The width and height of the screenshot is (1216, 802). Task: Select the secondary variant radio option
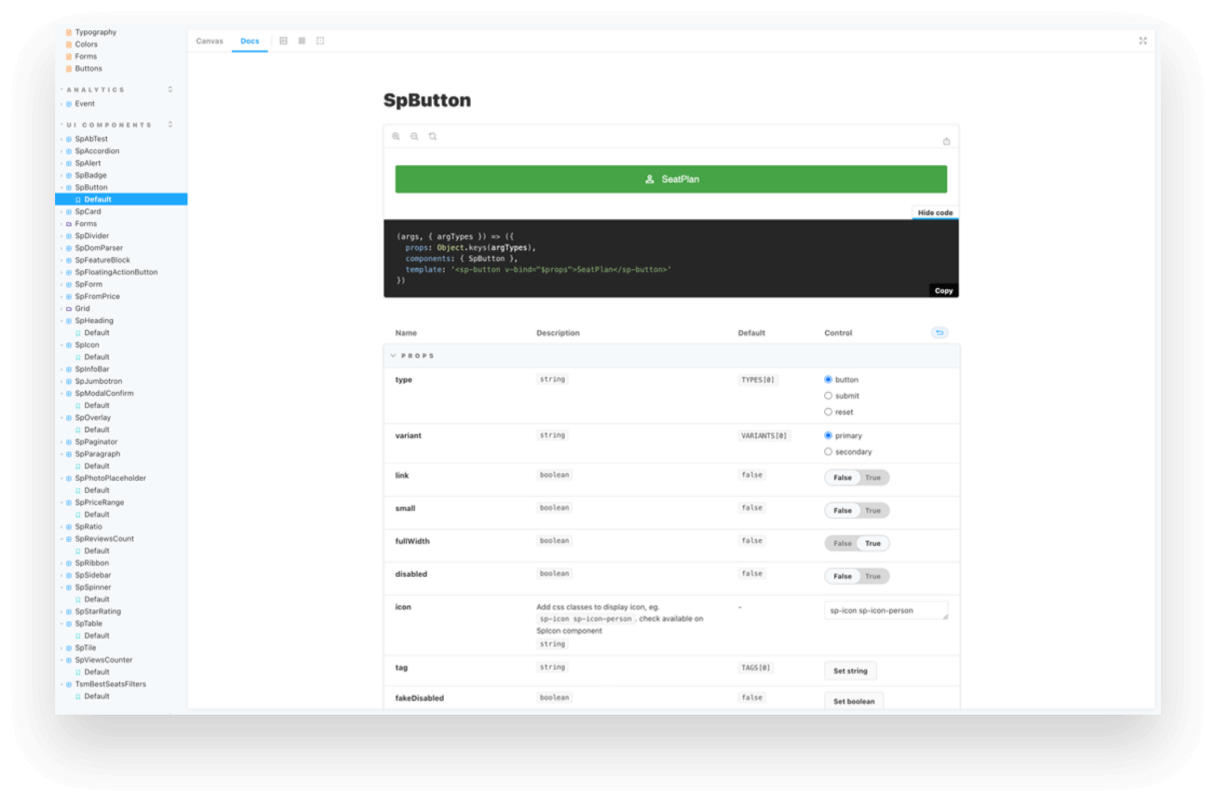pos(829,451)
